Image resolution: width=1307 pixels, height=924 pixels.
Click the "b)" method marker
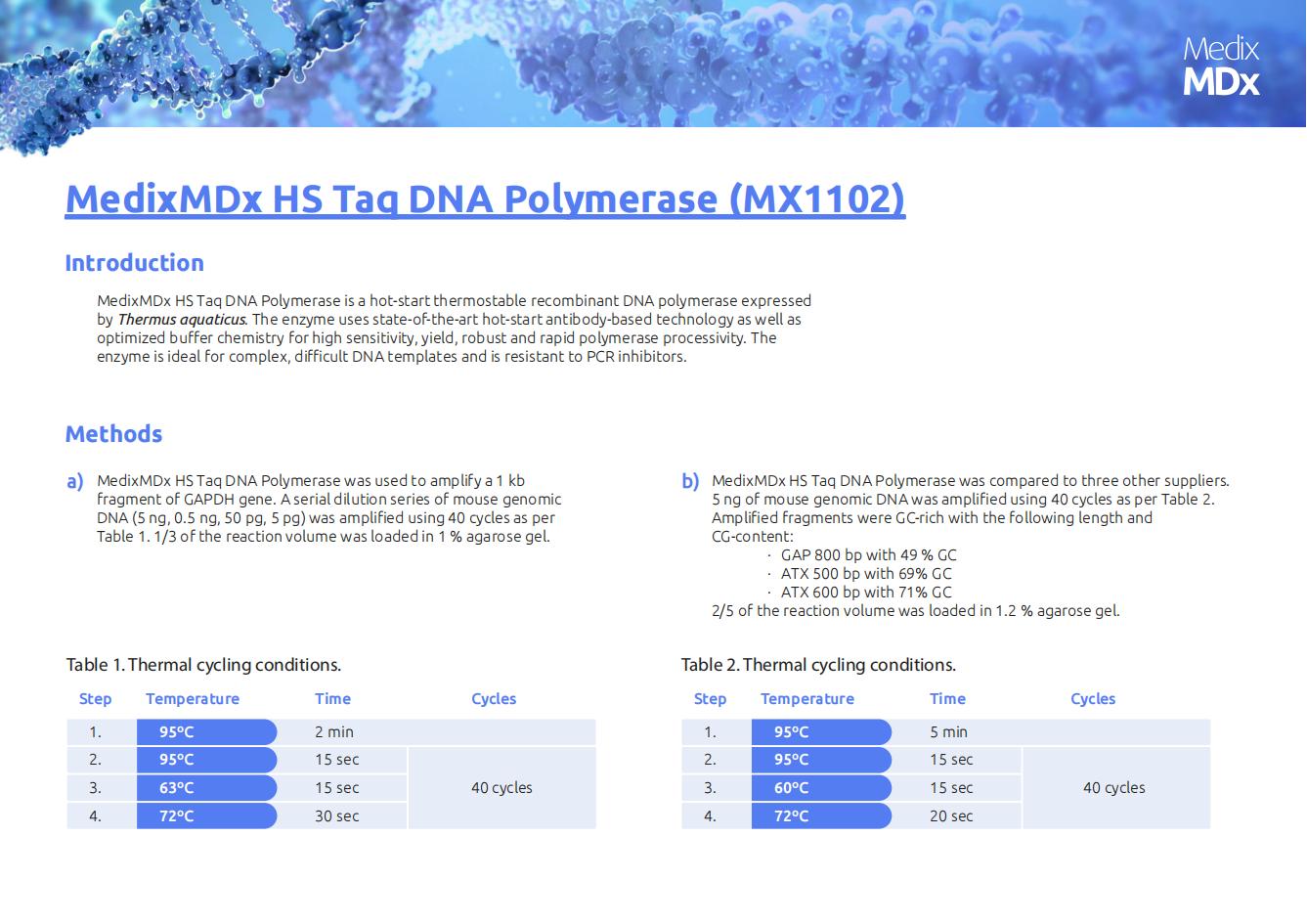[x=690, y=481]
